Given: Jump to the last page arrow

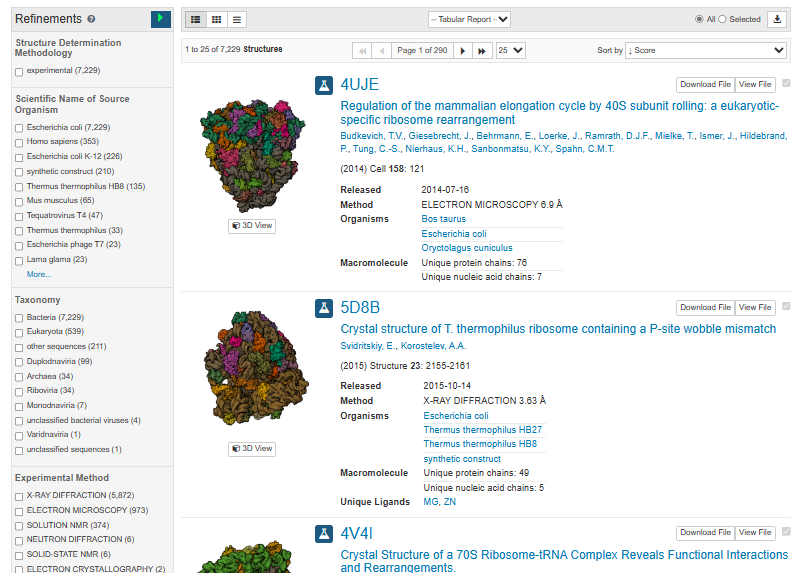Looking at the screenshot, I should [x=482, y=50].
